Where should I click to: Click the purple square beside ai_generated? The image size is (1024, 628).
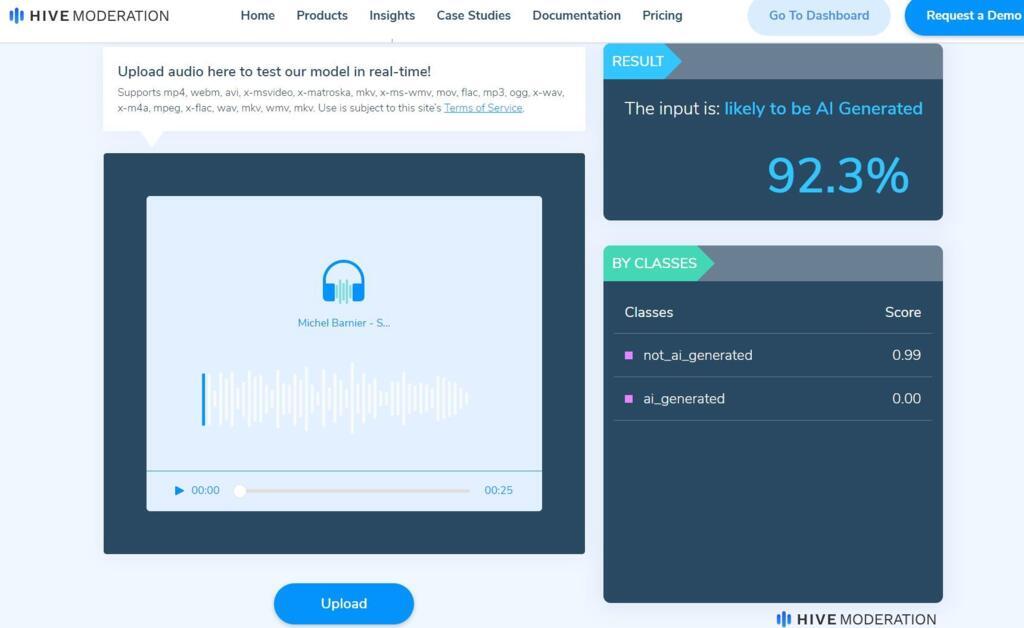(629, 398)
